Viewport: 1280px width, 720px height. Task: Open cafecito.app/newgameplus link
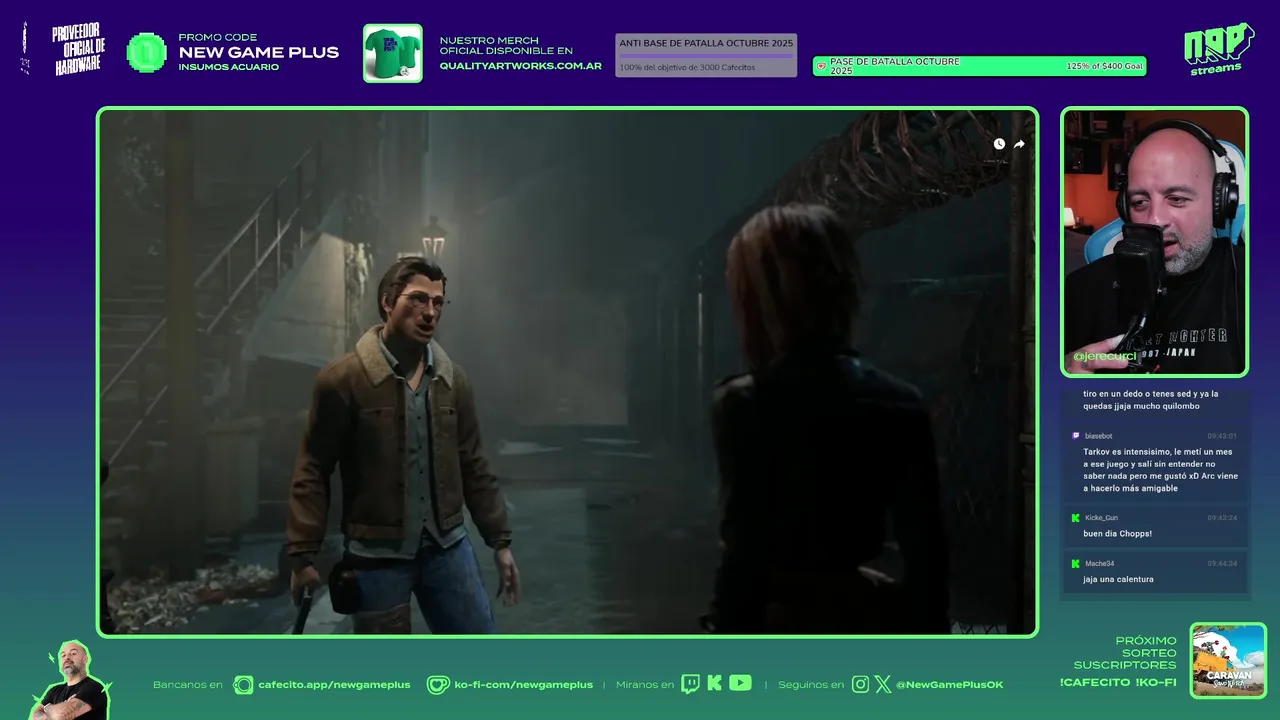[x=334, y=685]
